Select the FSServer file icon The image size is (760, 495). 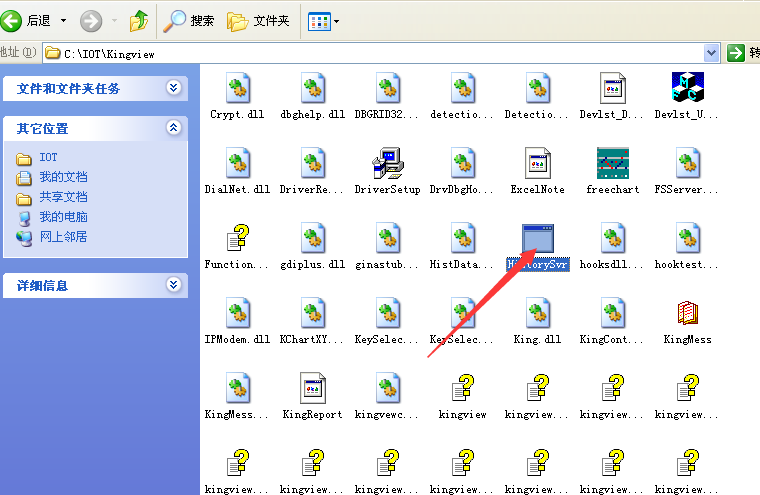(688, 163)
